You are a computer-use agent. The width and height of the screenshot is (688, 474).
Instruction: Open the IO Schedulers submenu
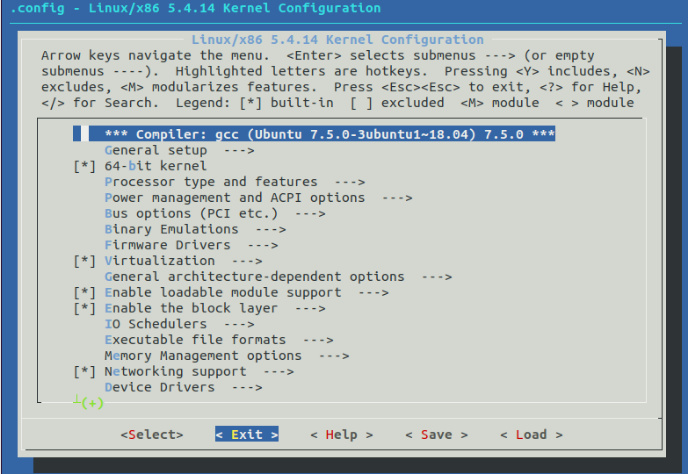(179, 324)
